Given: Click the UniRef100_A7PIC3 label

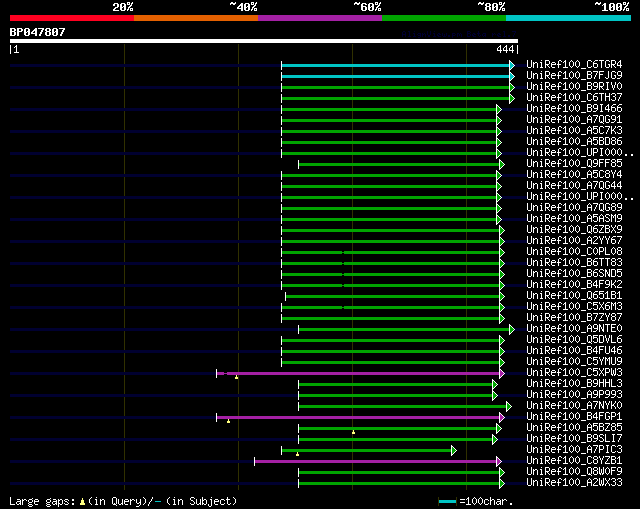Looking at the screenshot, I should (574, 450).
